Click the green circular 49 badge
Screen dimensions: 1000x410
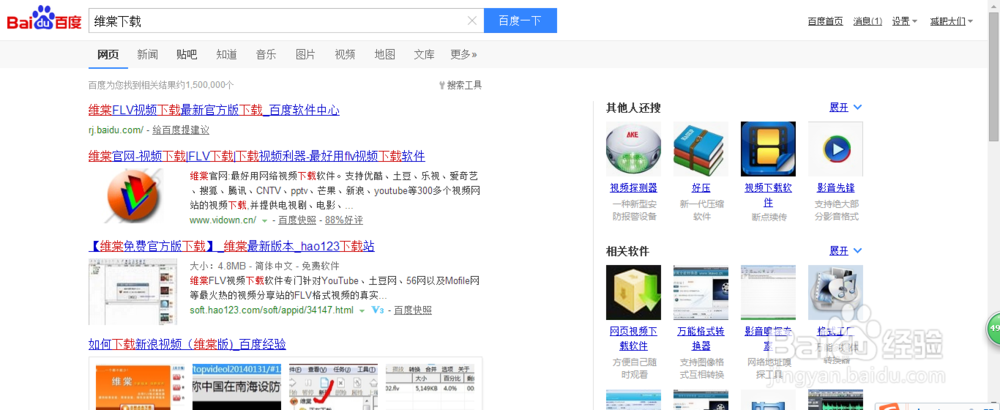(x=994, y=327)
